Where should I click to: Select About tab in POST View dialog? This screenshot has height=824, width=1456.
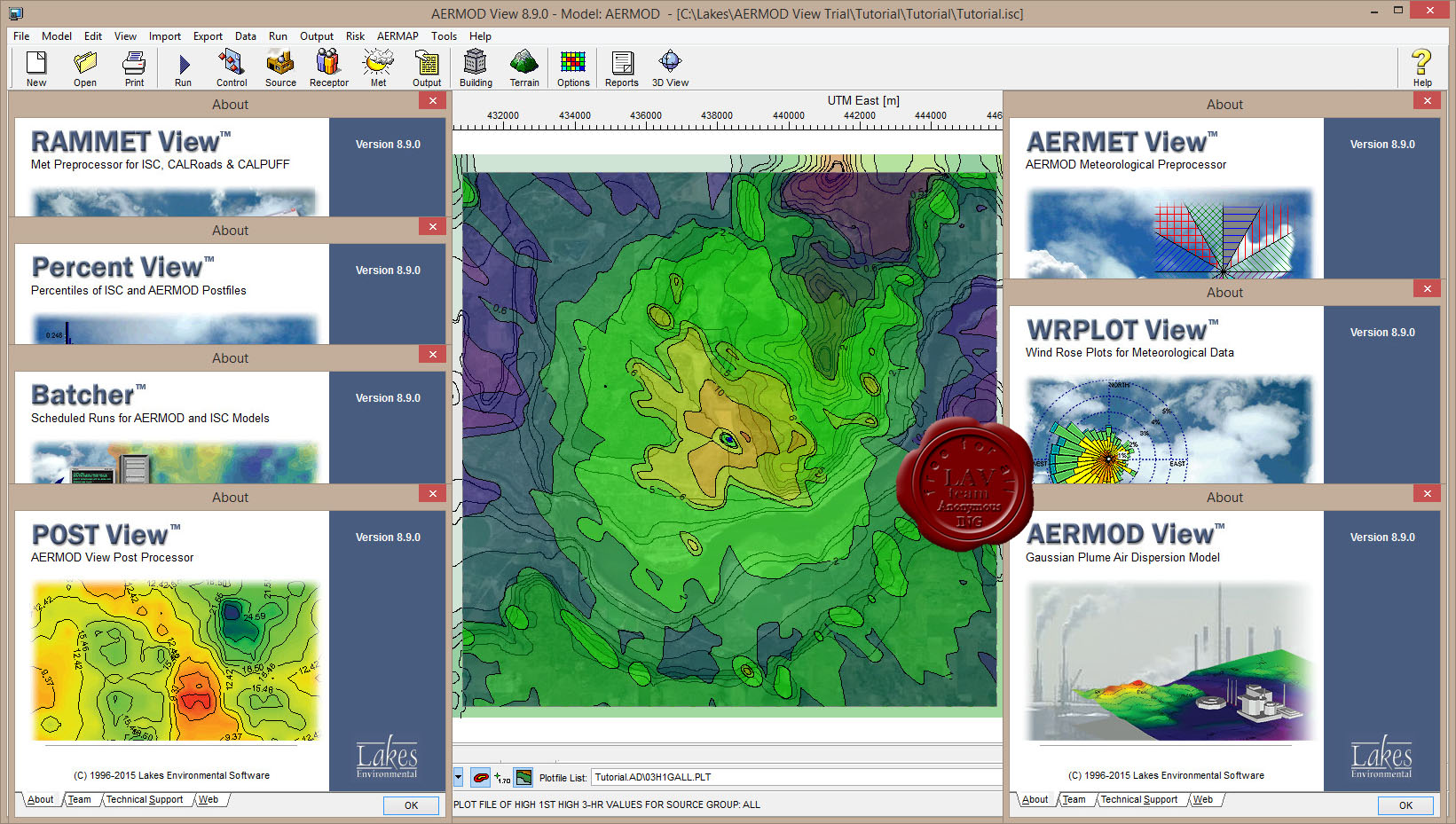(40, 800)
